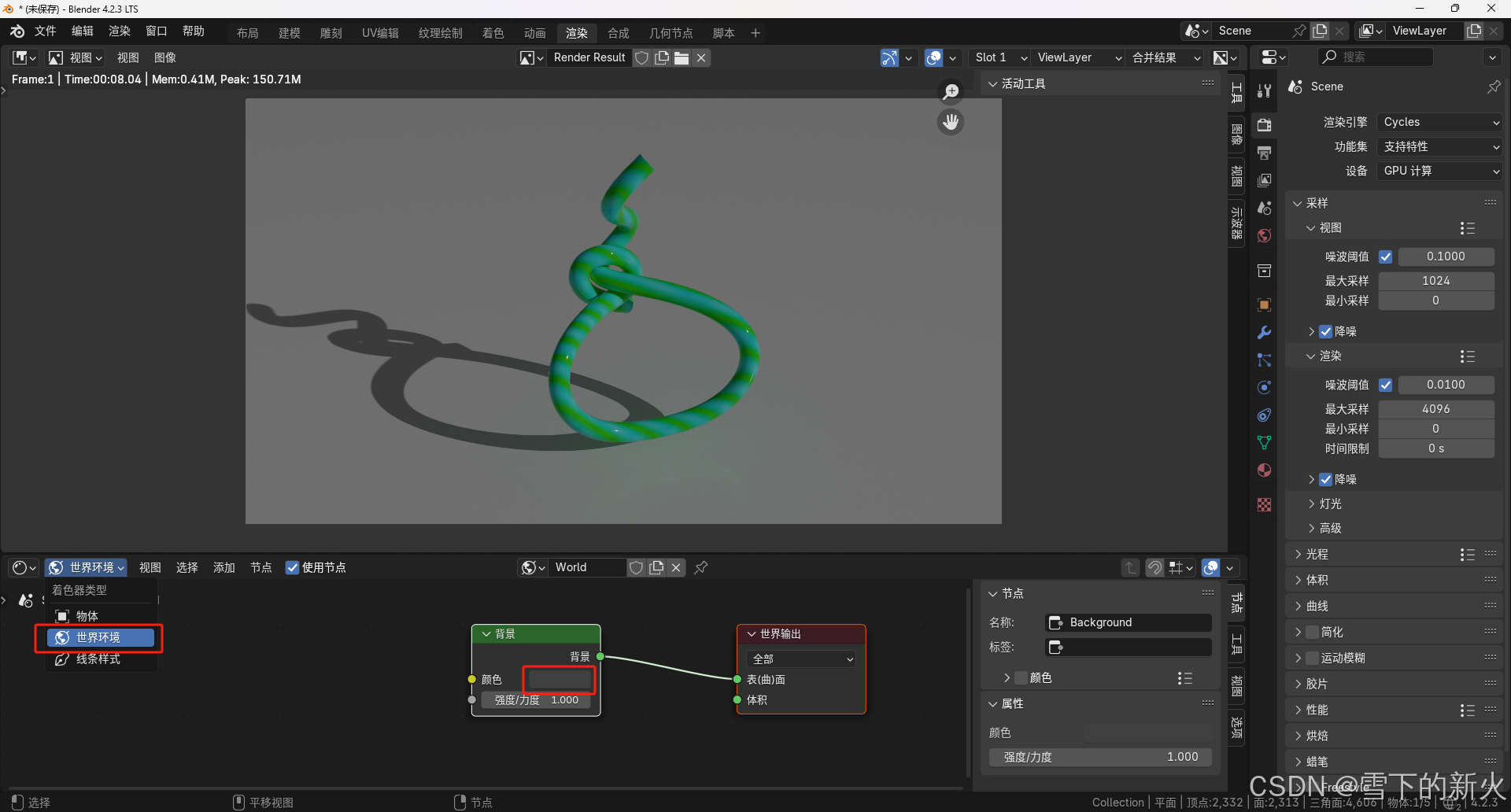Open the 渲染 menu in top bar
This screenshot has width=1511, height=812.
click(120, 31)
